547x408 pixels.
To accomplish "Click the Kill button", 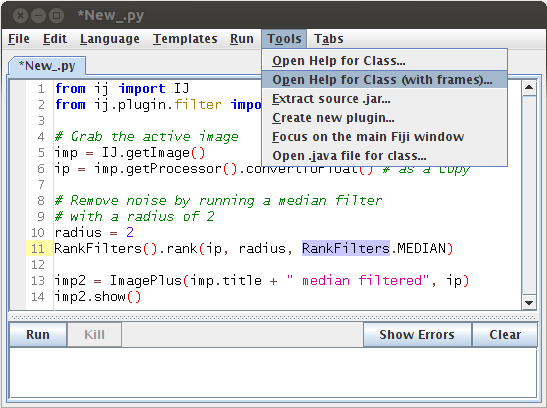I will point(94,334).
